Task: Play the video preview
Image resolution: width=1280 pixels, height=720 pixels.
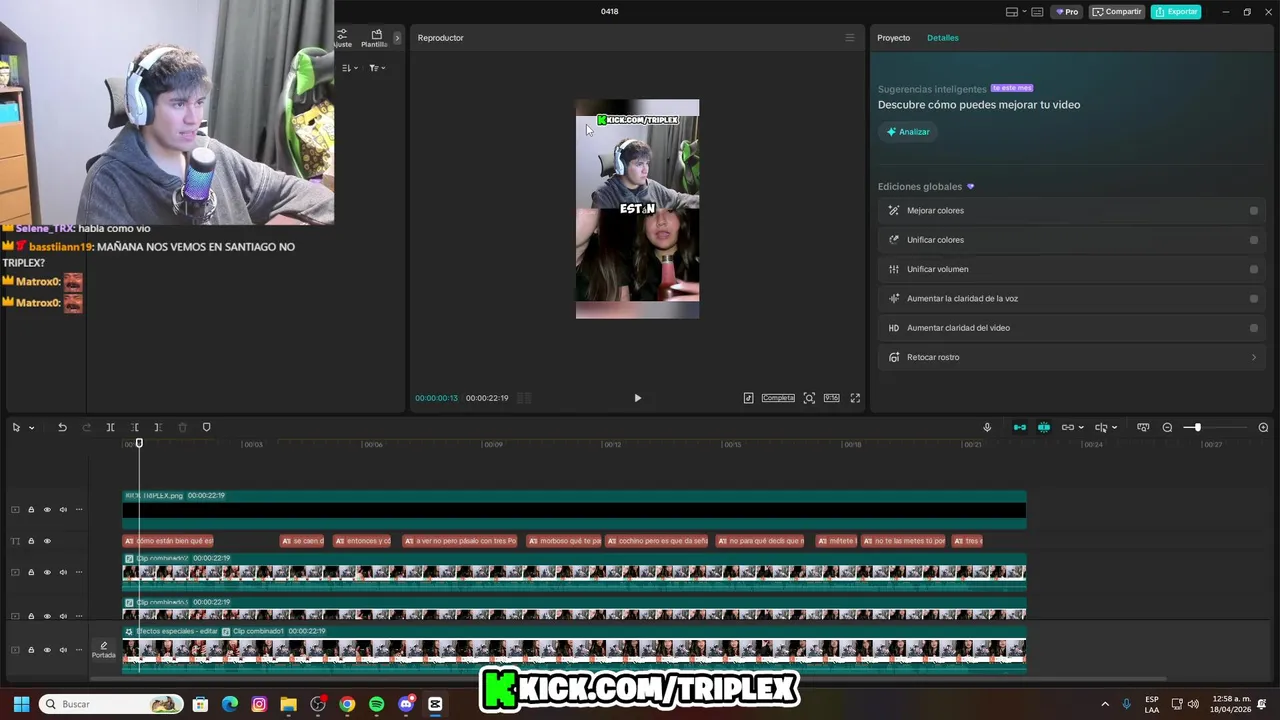Action: 637,398
